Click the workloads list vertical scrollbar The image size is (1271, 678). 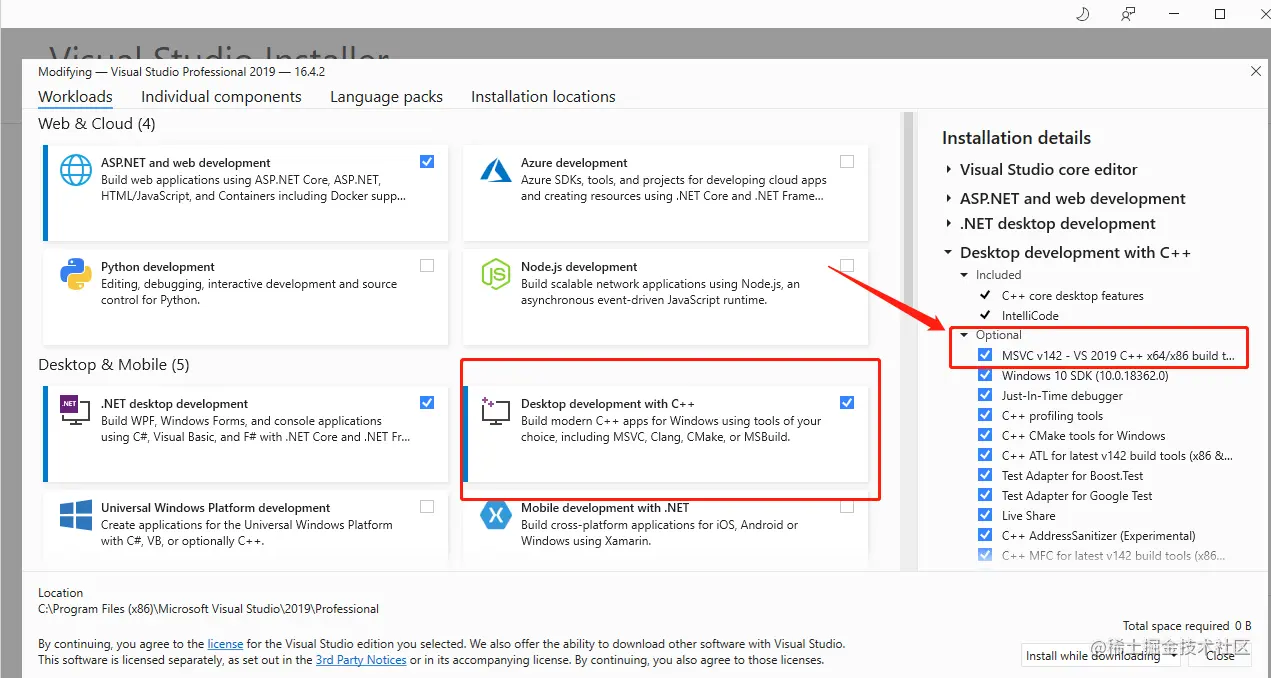tap(909, 340)
